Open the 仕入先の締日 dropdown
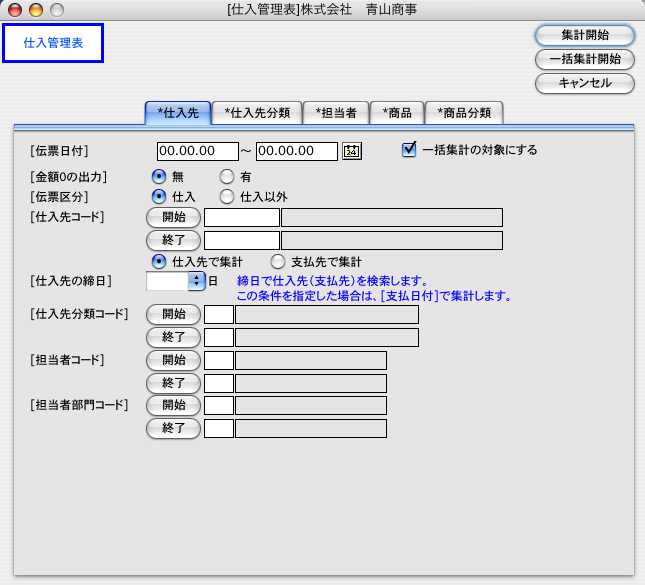This screenshot has height=585, width=645. 197,282
